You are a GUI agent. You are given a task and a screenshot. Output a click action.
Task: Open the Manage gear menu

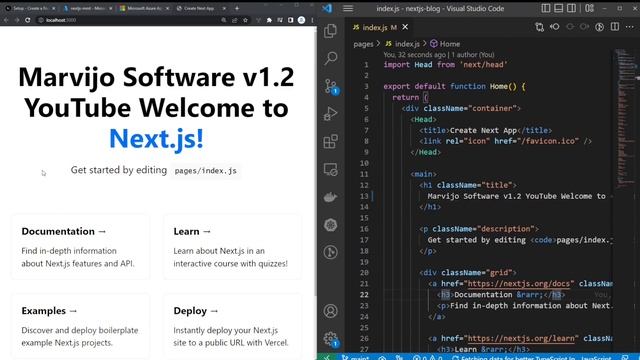pyautogui.click(x=331, y=339)
